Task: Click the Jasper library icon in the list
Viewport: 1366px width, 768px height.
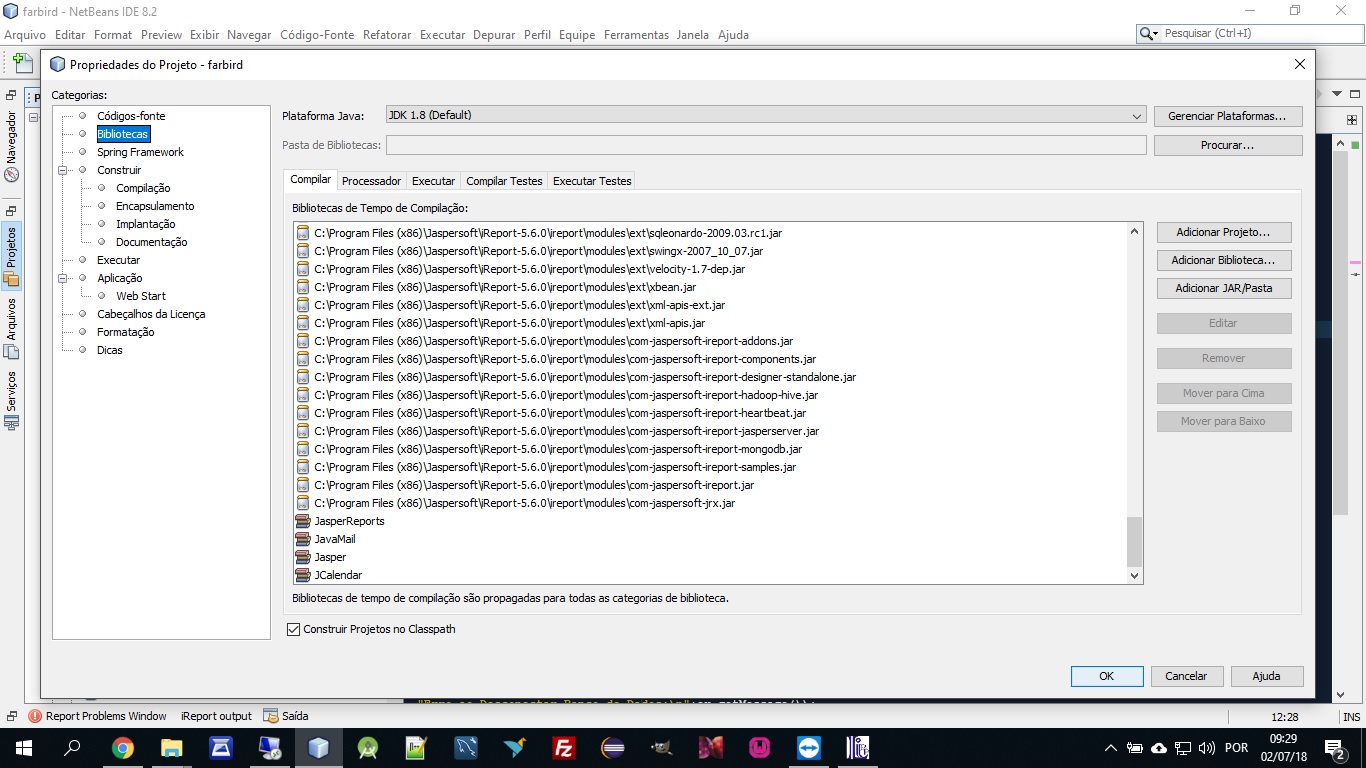Action: 303,557
